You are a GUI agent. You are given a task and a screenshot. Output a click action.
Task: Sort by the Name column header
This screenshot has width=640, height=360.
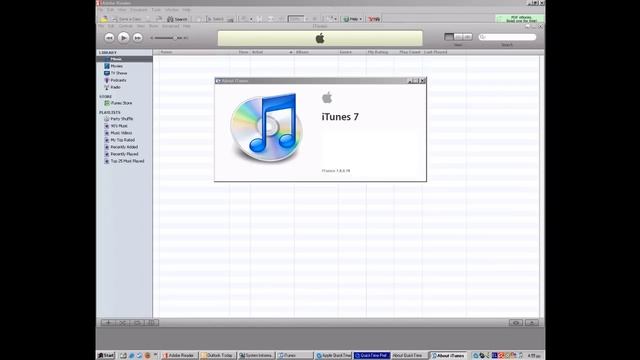click(x=195, y=52)
